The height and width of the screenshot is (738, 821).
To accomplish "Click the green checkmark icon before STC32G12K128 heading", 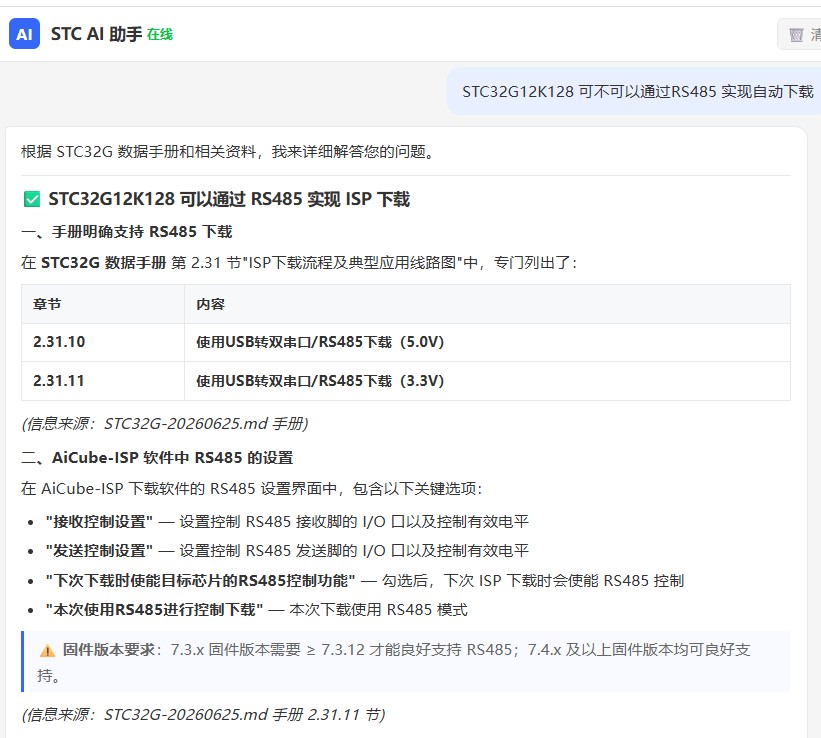I will tap(32, 199).
